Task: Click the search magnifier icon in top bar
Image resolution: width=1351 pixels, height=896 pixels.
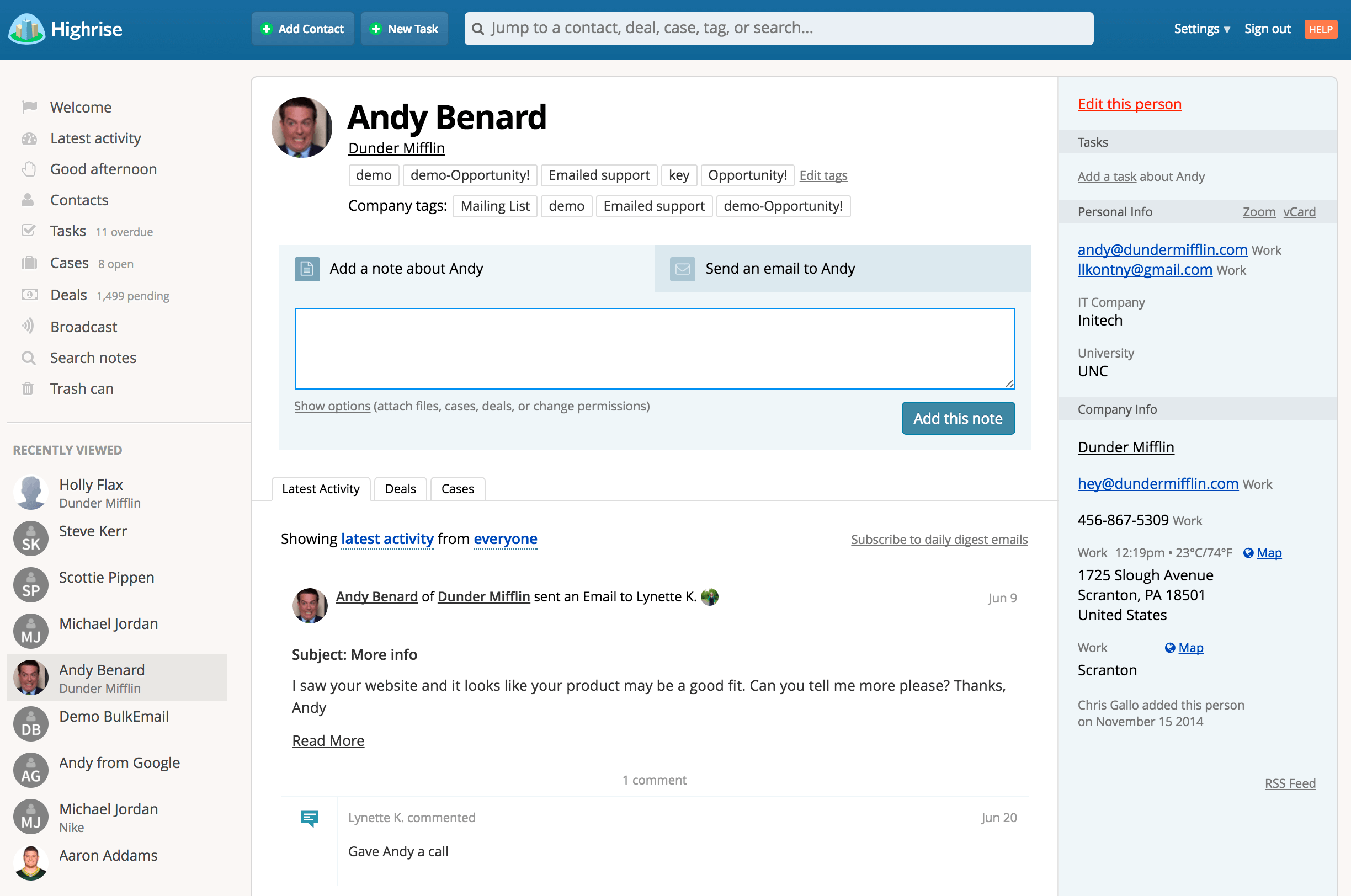Action: 478,29
